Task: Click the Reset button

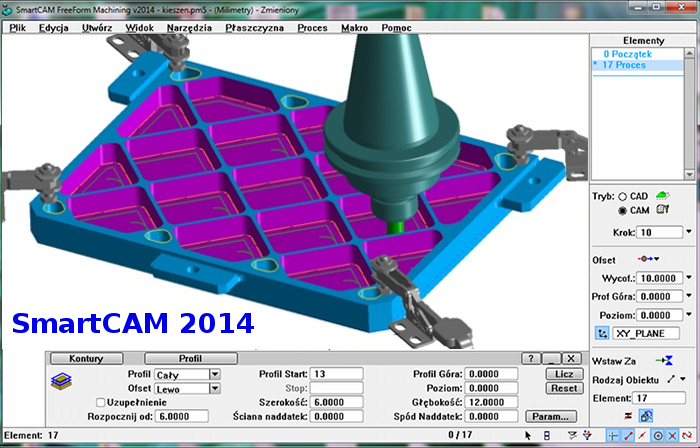Action: tap(564, 388)
